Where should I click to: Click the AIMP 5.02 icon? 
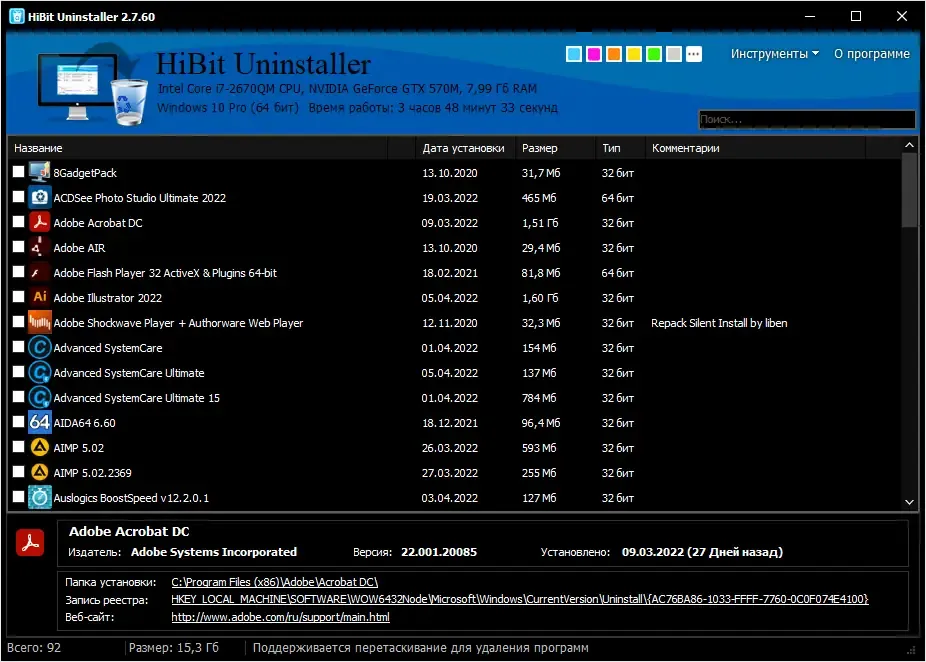(x=40, y=447)
